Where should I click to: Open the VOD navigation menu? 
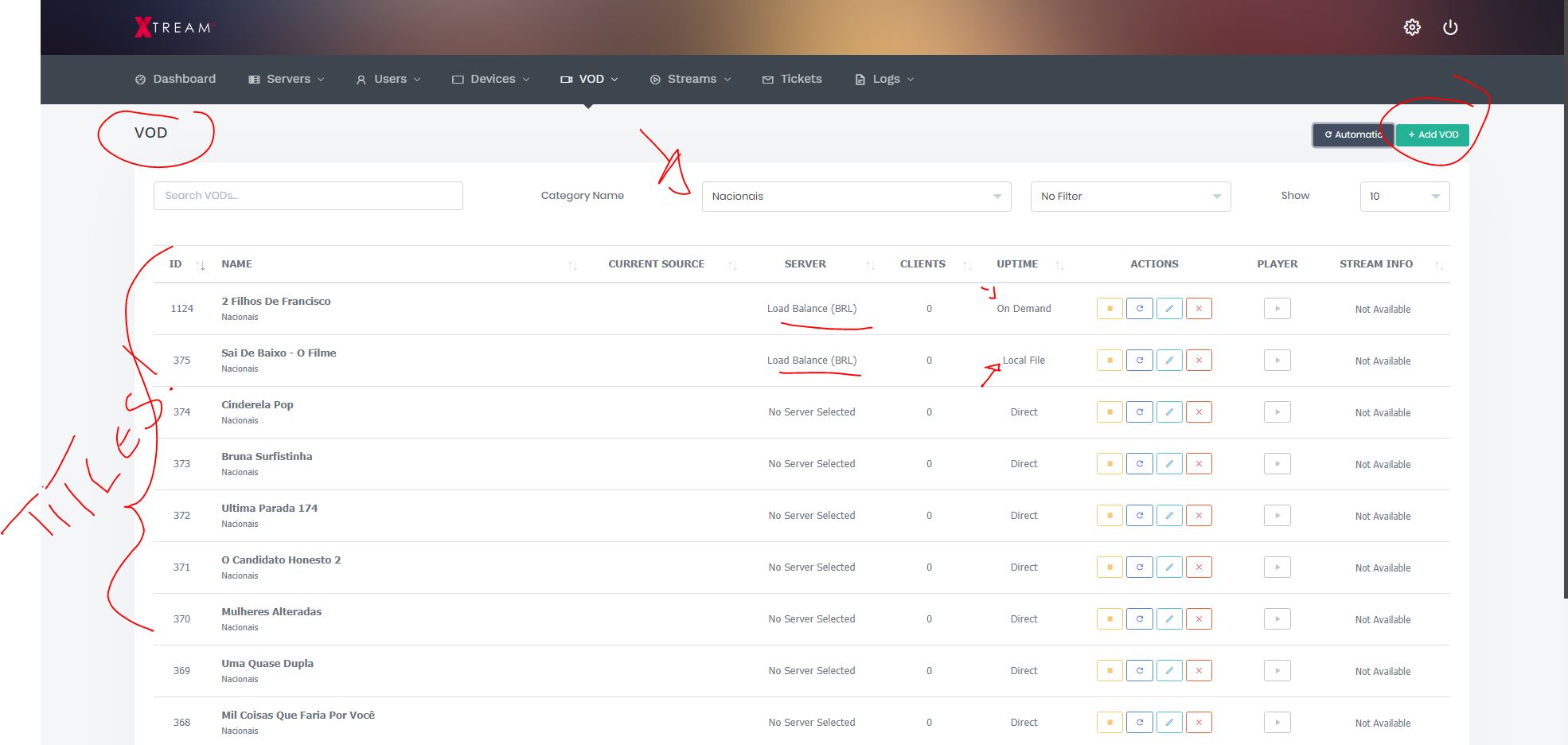(589, 79)
